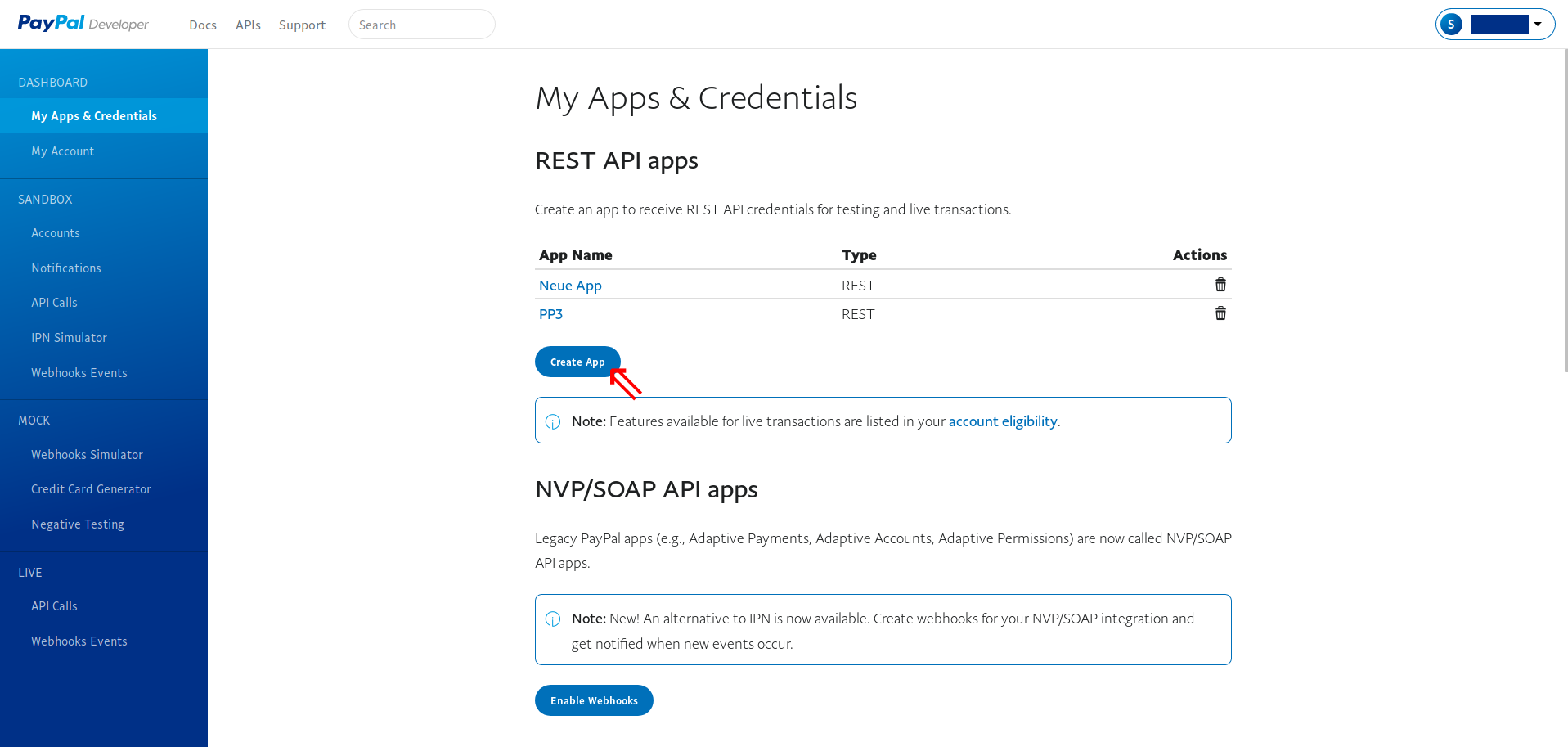Go to Sandbox Accounts in sidebar
This screenshot has width=1568, height=747.
tap(56, 233)
